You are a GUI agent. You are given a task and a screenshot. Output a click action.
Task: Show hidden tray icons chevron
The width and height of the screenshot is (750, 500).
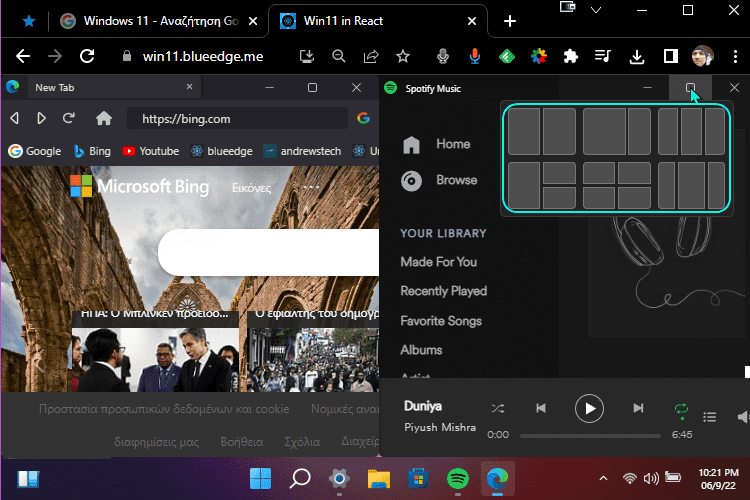point(604,478)
